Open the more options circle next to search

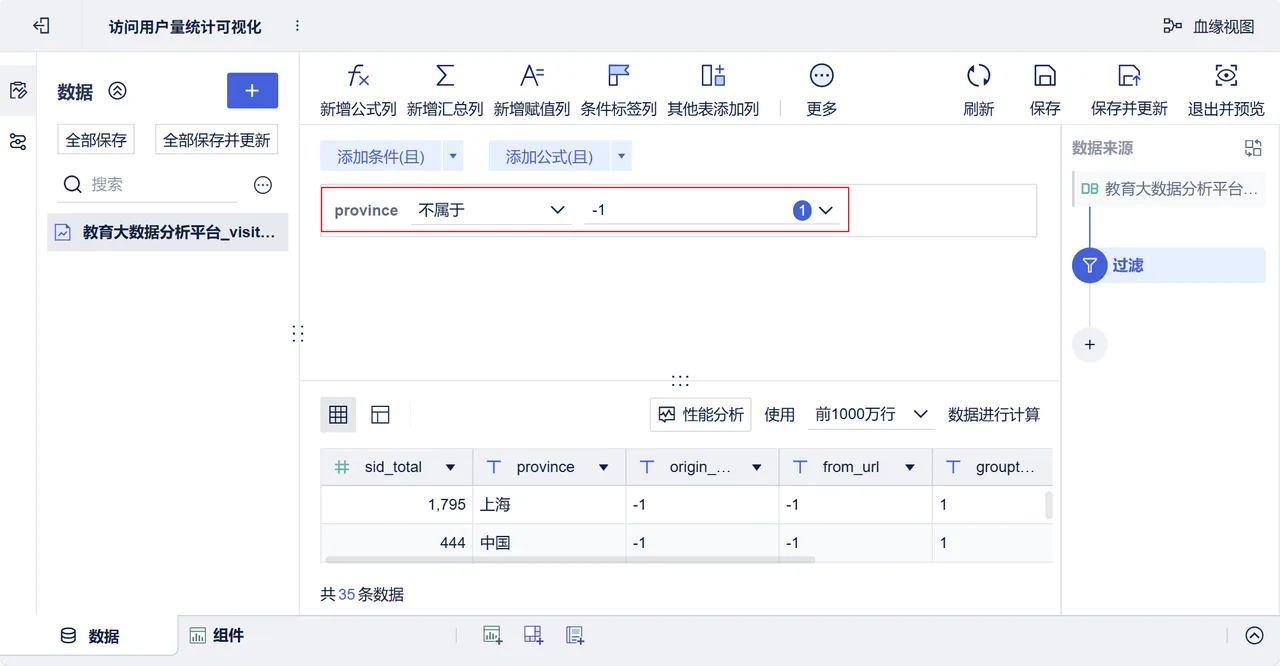point(263,185)
